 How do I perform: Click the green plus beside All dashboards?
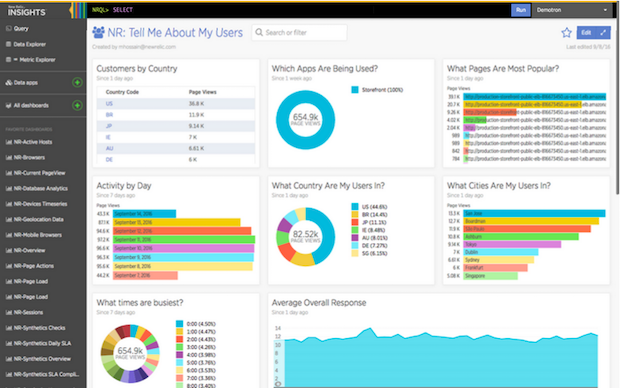[x=77, y=105]
